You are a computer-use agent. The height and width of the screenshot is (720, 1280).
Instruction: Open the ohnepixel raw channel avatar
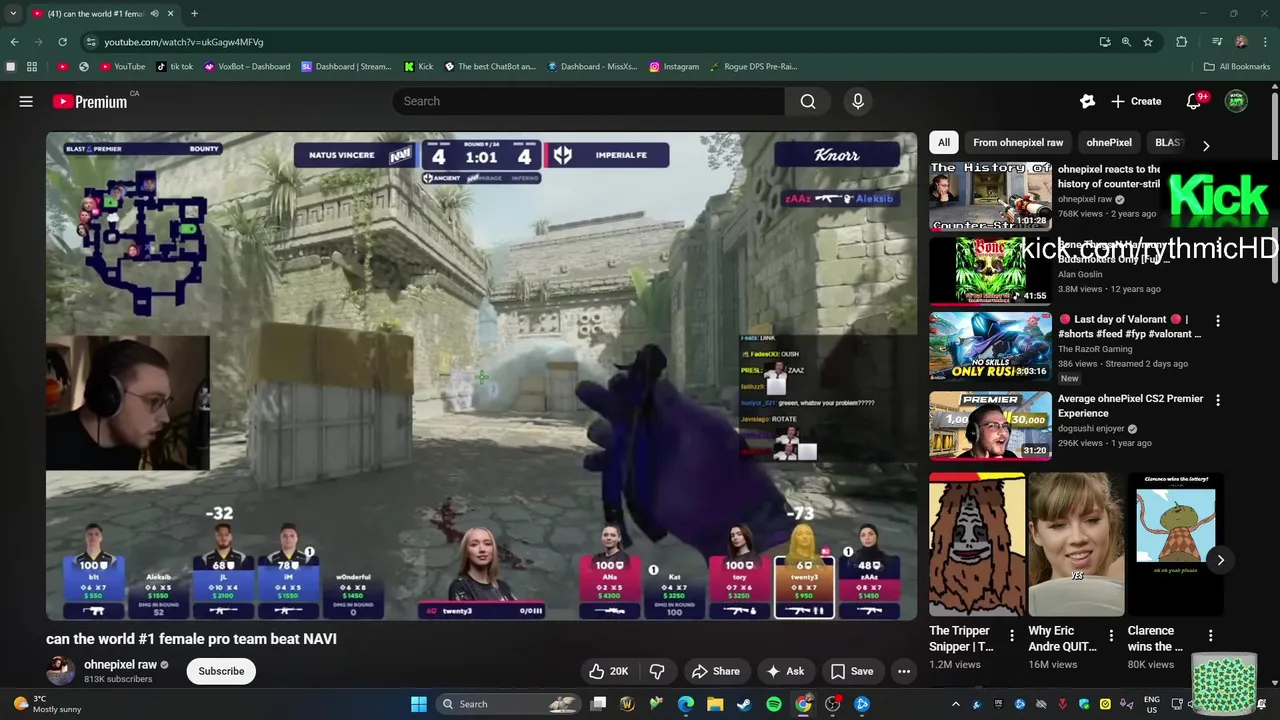tap(60, 670)
